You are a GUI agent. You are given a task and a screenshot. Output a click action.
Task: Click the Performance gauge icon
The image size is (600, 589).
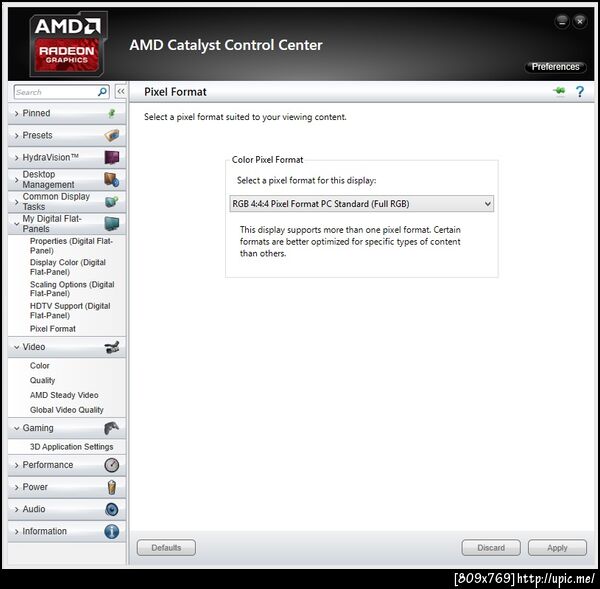[x=112, y=465]
